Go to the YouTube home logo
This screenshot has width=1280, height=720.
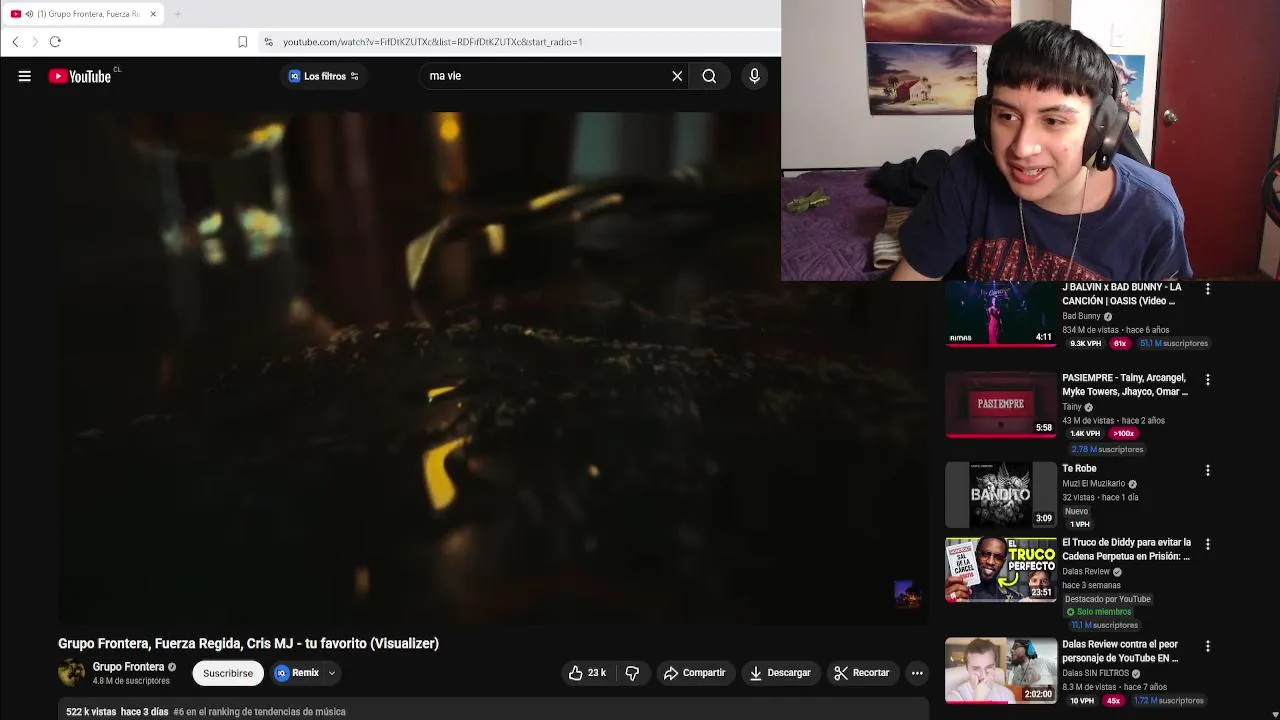pos(80,76)
